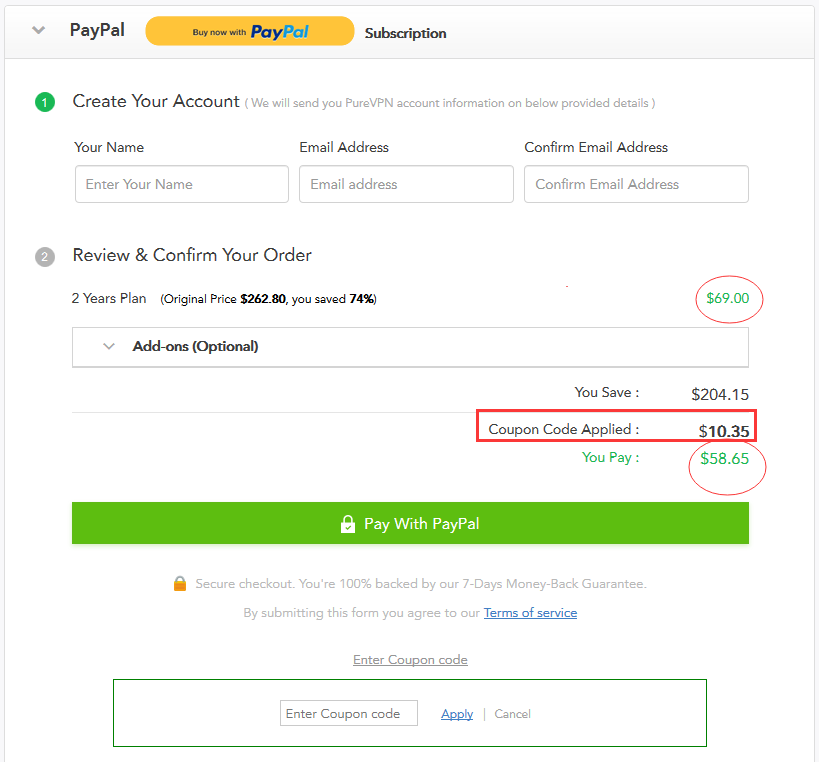Image resolution: width=819 pixels, height=762 pixels.
Task: Click the Buy now with PayPal button
Action: [x=250, y=31]
